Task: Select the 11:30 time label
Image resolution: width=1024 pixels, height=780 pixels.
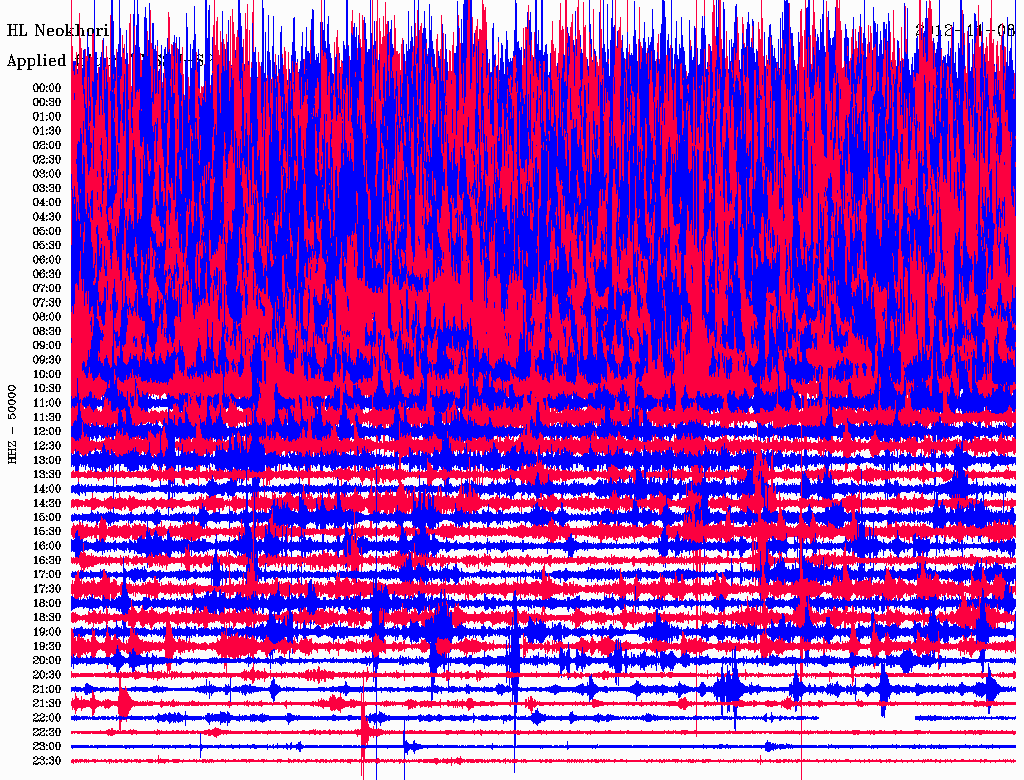Action: (47, 417)
